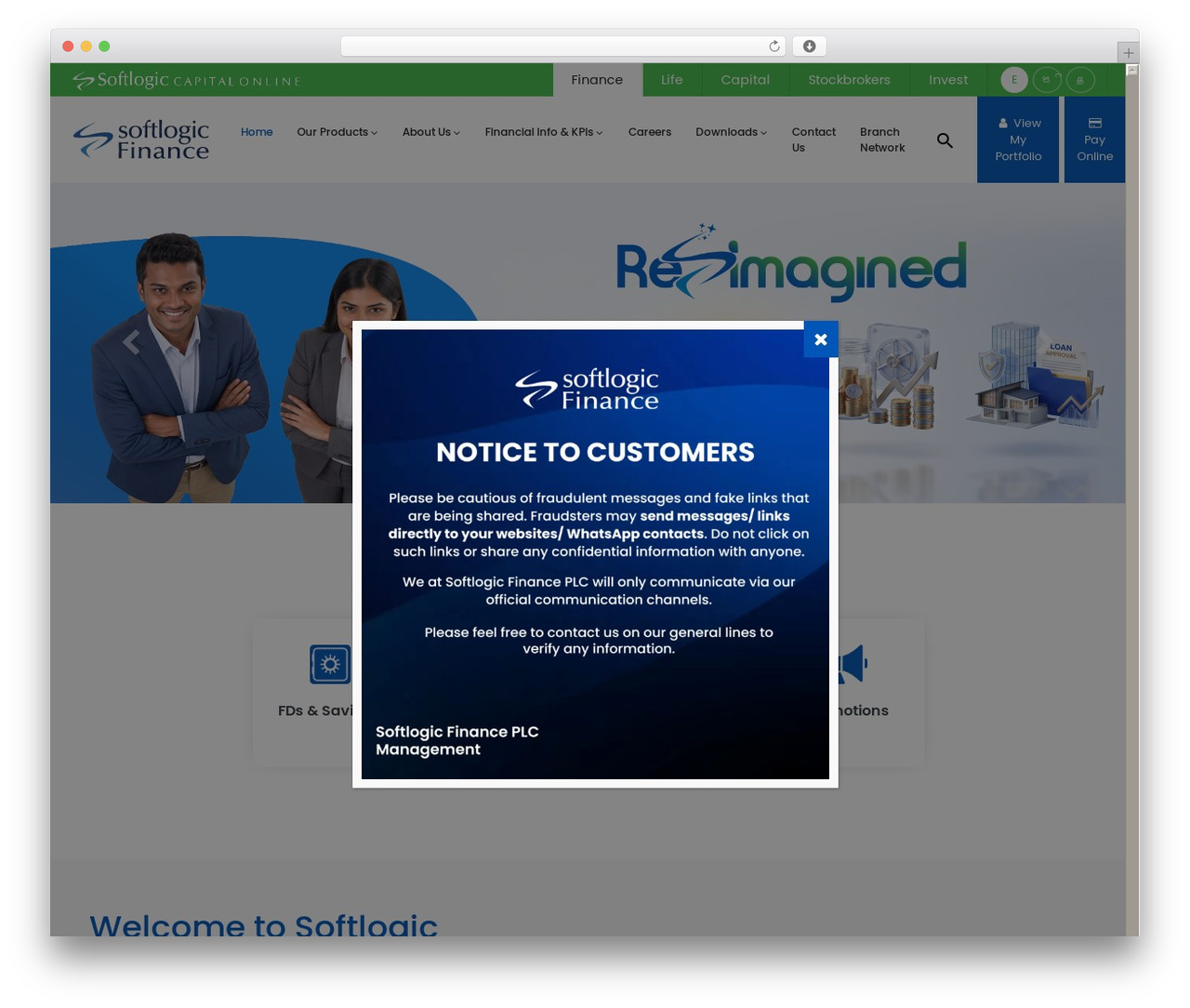Switch to the Capital tab
1190x1008 pixels.
pos(745,80)
